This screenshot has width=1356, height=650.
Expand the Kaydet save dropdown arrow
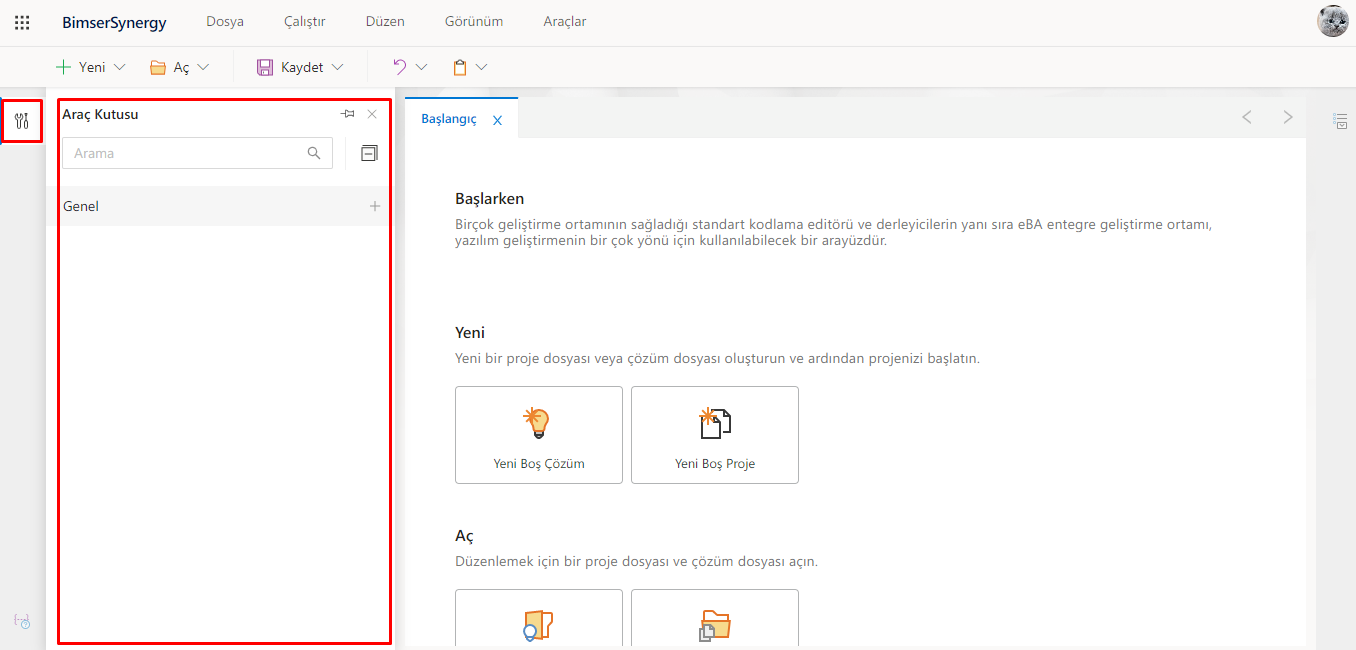337,67
